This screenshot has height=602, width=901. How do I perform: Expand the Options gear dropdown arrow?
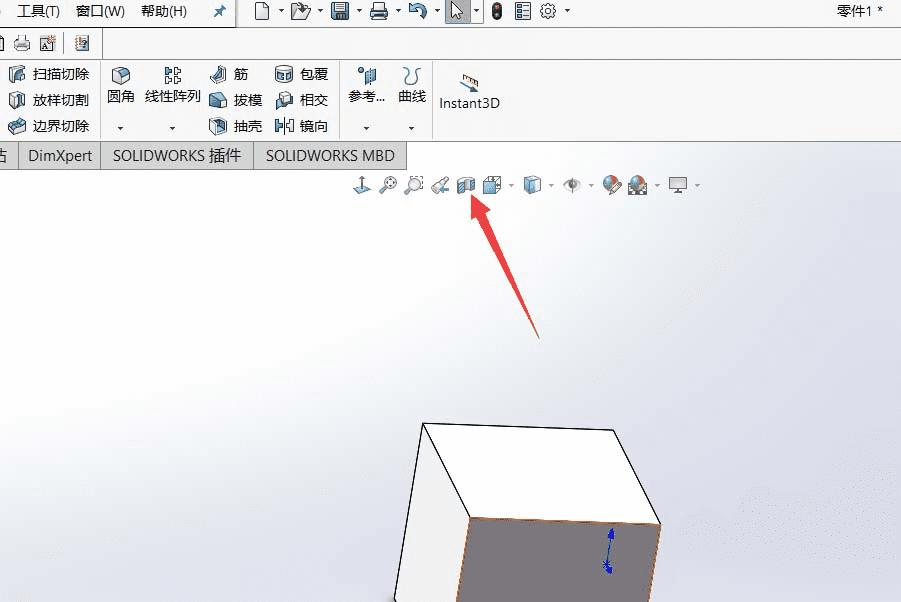[567, 11]
